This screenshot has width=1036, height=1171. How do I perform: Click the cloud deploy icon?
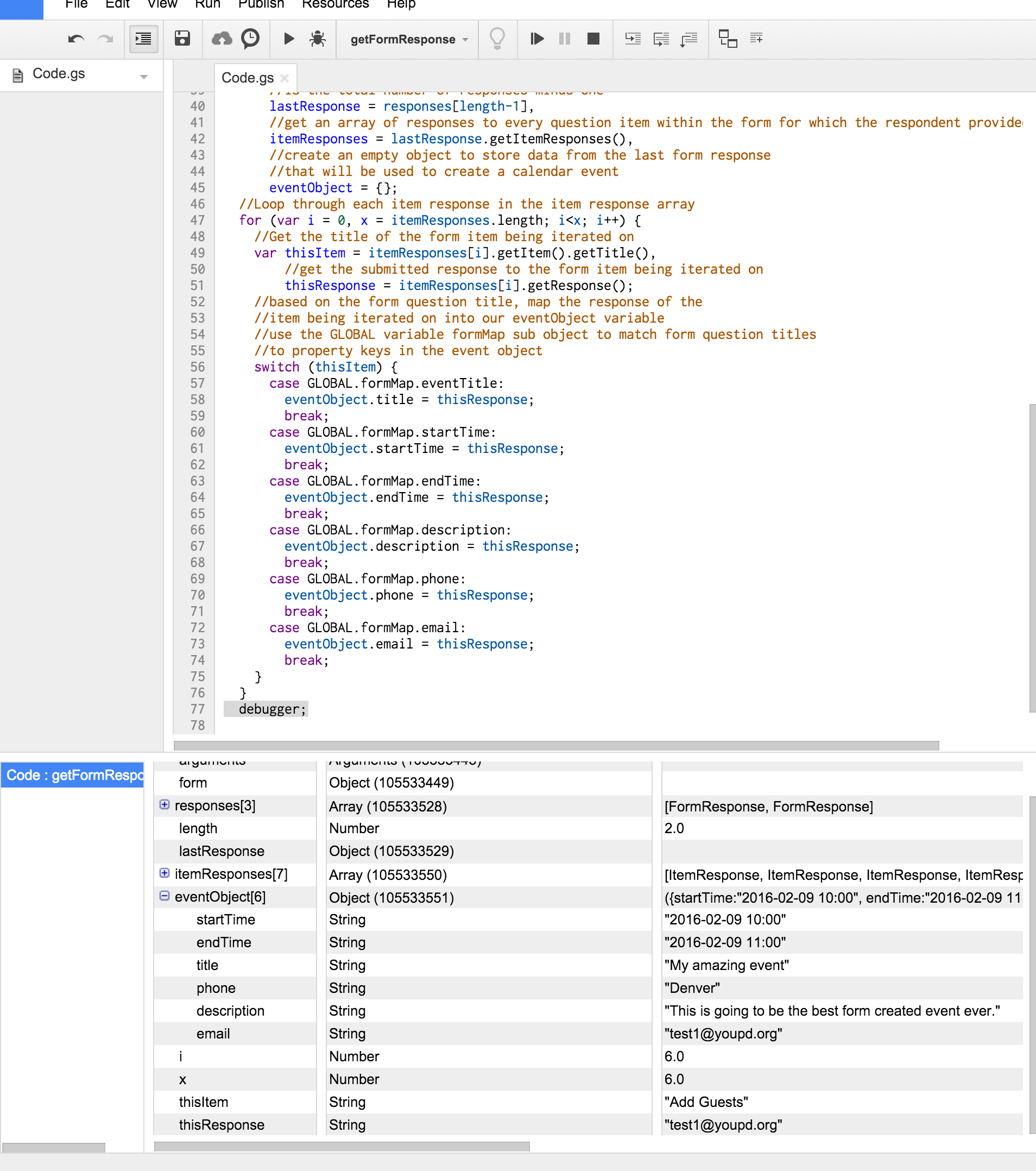pos(222,39)
